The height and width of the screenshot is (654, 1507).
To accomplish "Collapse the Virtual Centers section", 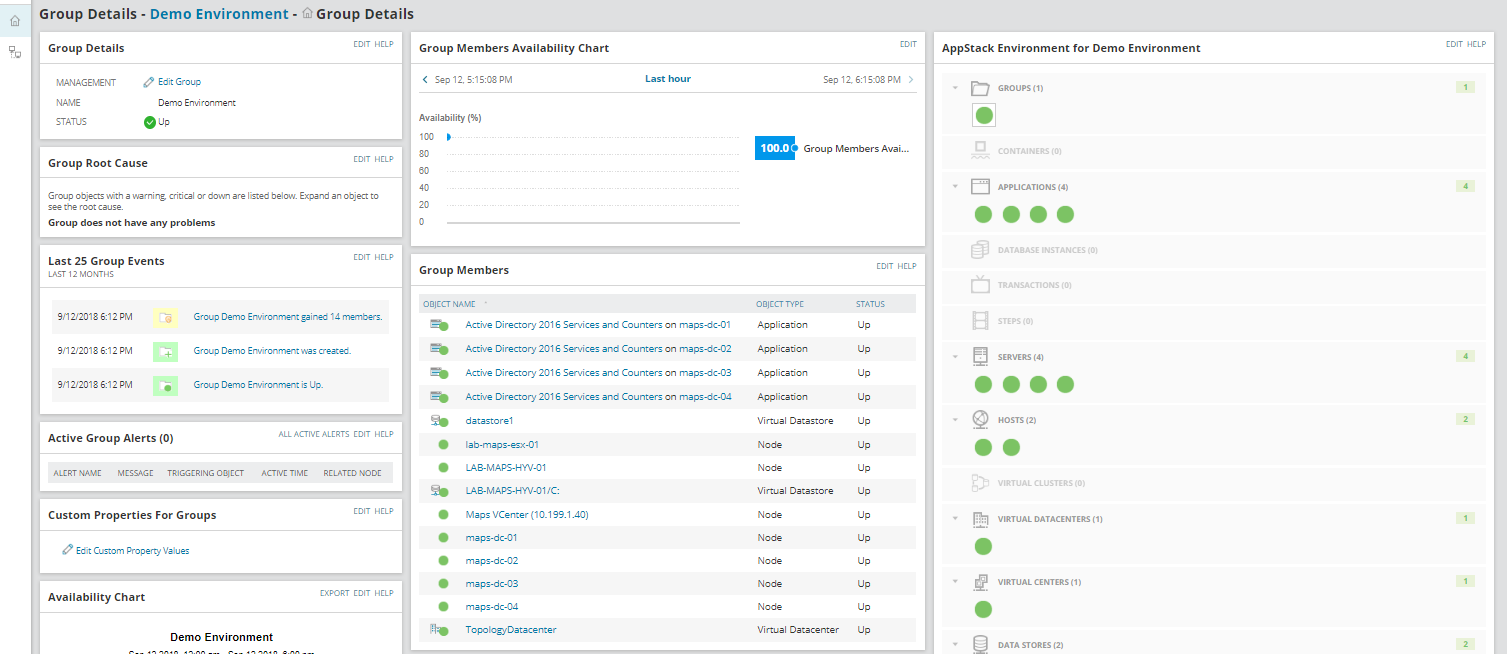I will [955, 582].
